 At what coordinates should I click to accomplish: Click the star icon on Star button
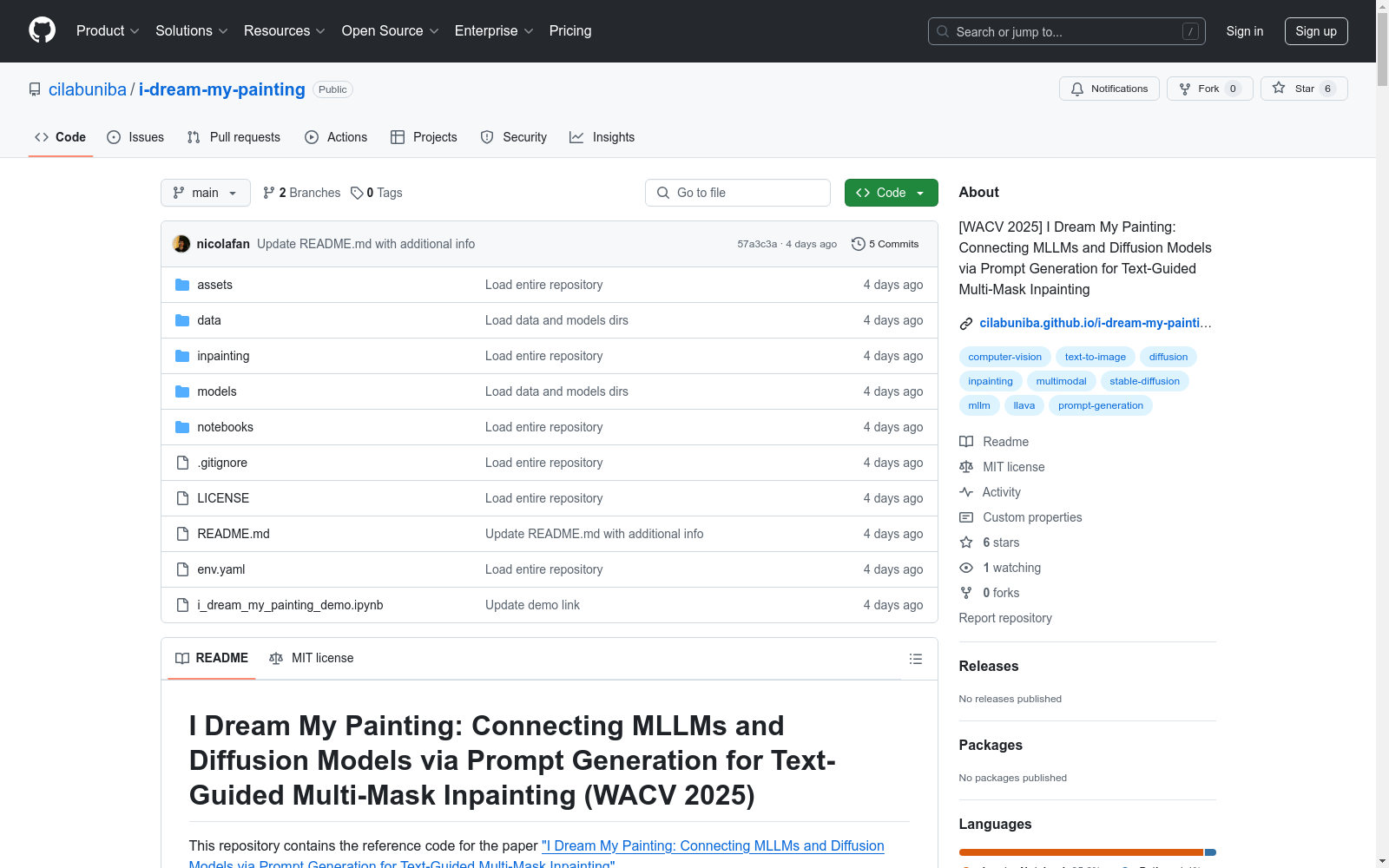pos(1279,88)
